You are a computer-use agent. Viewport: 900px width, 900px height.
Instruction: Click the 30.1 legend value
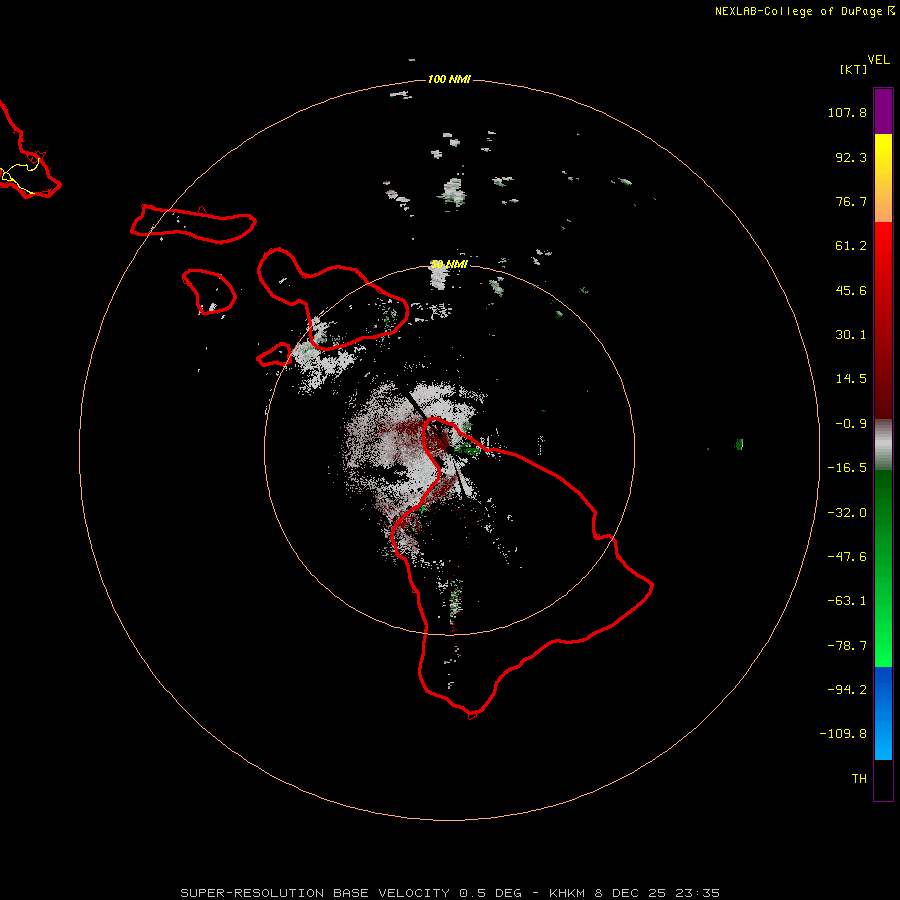pyautogui.click(x=851, y=335)
